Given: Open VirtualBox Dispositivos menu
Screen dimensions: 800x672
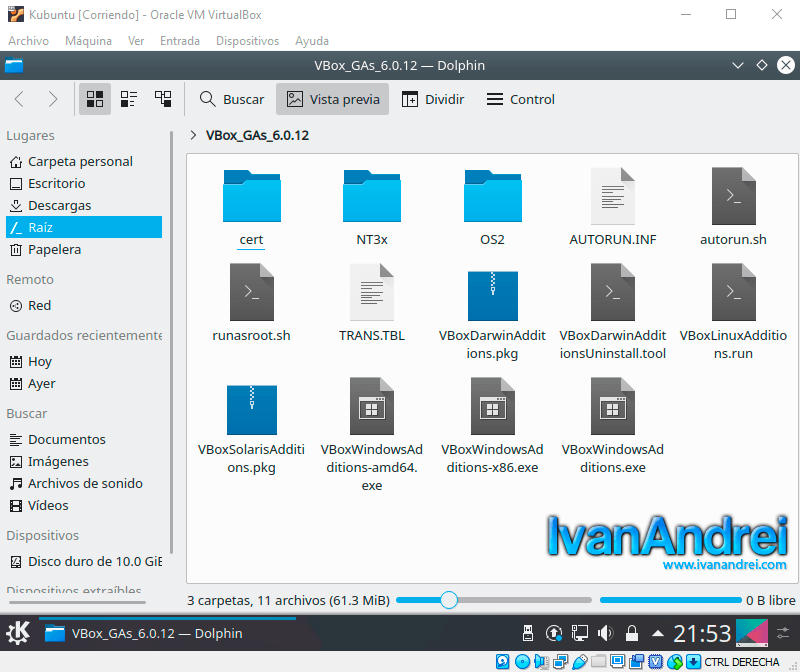Looking at the screenshot, I should click(247, 41).
